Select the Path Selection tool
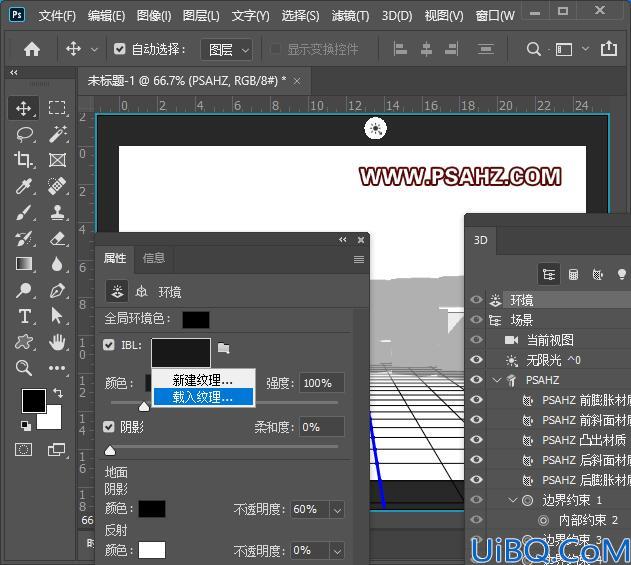631x565 pixels. coord(57,316)
